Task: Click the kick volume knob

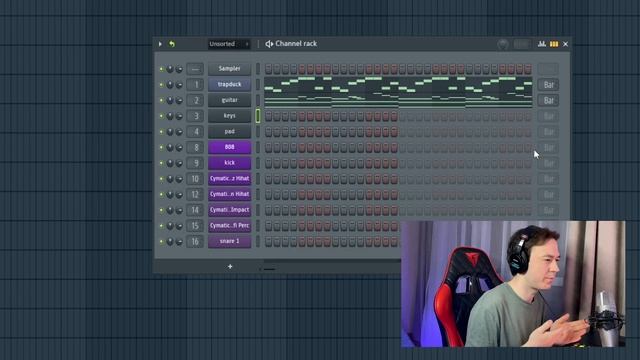Action: click(x=179, y=163)
